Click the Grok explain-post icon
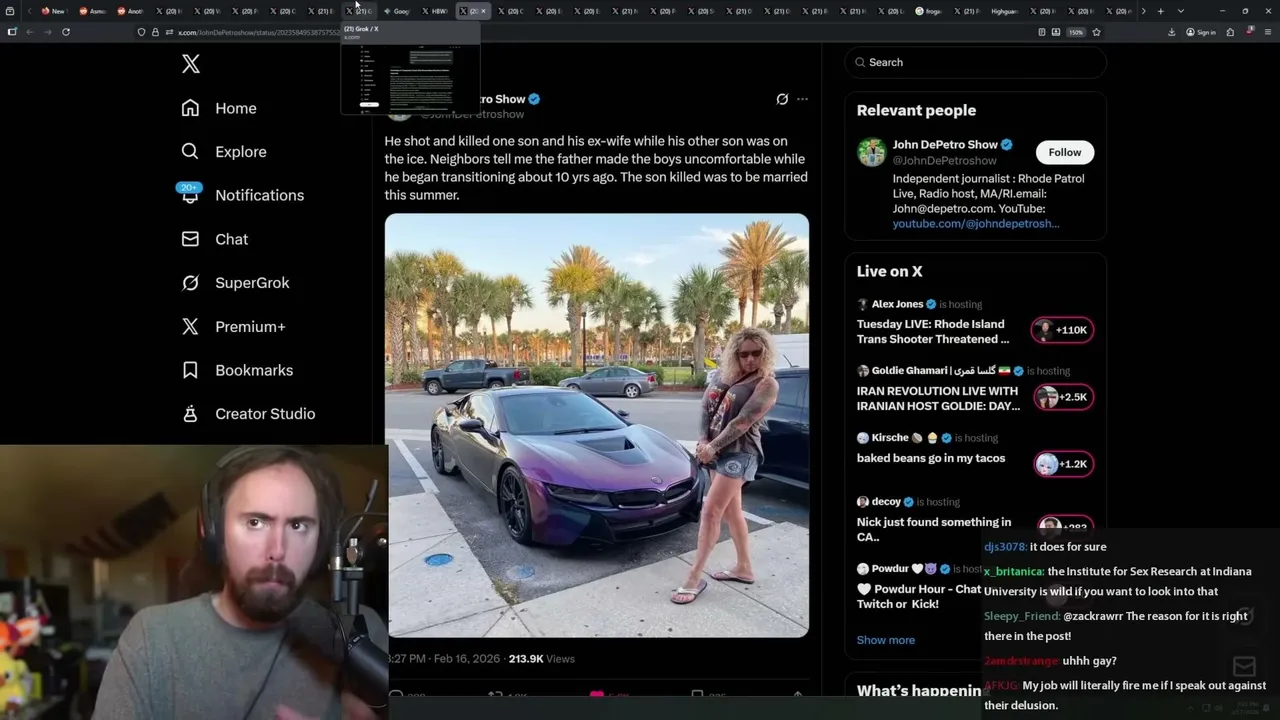This screenshot has height=720, width=1280. point(782,99)
